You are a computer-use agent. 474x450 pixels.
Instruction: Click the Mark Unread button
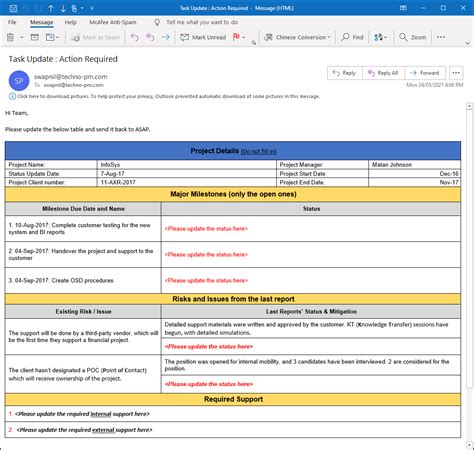tap(203, 37)
